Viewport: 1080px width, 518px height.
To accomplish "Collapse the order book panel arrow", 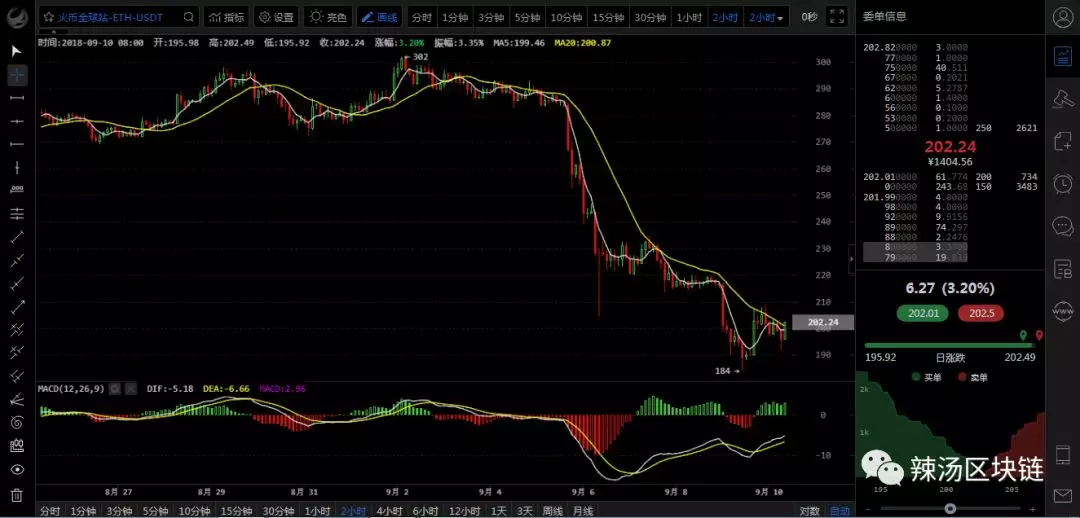I will (x=851, y=258).
